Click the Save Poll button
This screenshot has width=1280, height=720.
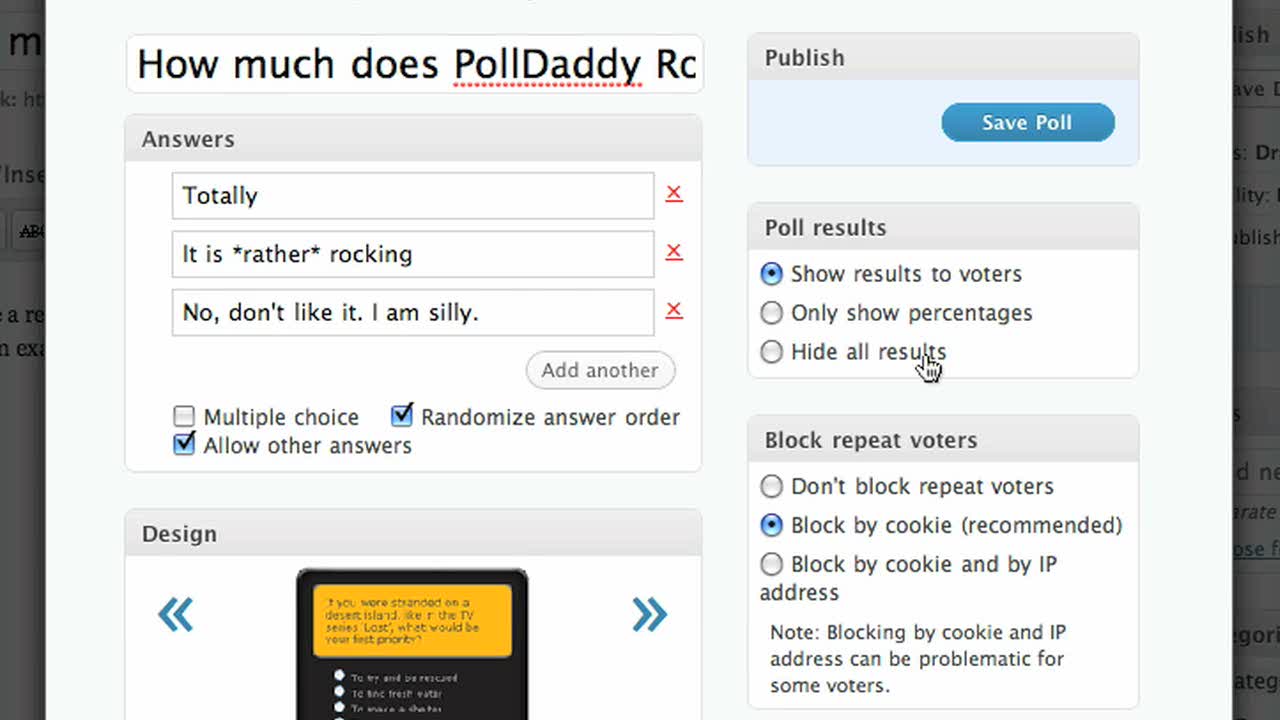[x=1027, y=122]
